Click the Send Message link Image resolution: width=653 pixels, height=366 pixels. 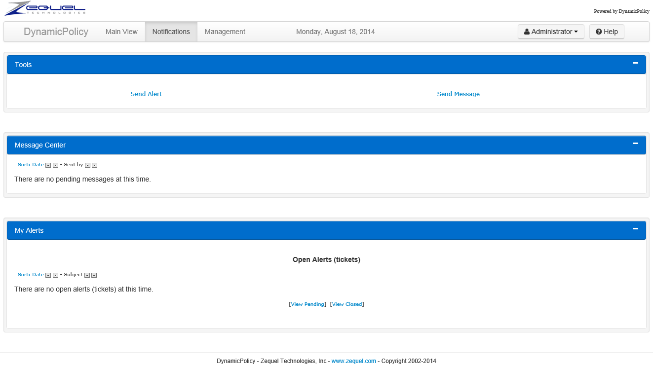coord(458,94)
